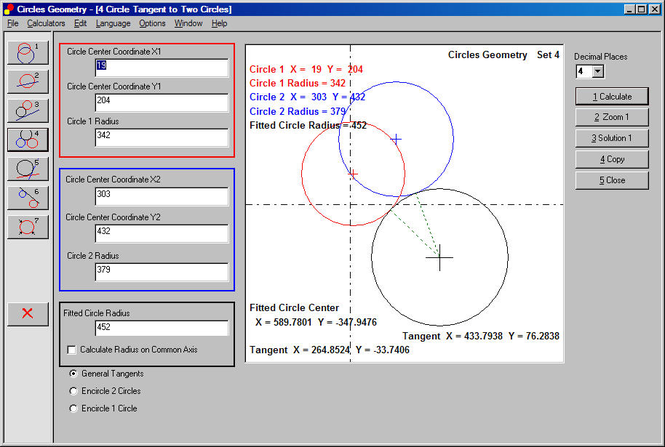Select calculator 2 circle and line icon
Screen dimensions: 665x447
click(28, 81)
